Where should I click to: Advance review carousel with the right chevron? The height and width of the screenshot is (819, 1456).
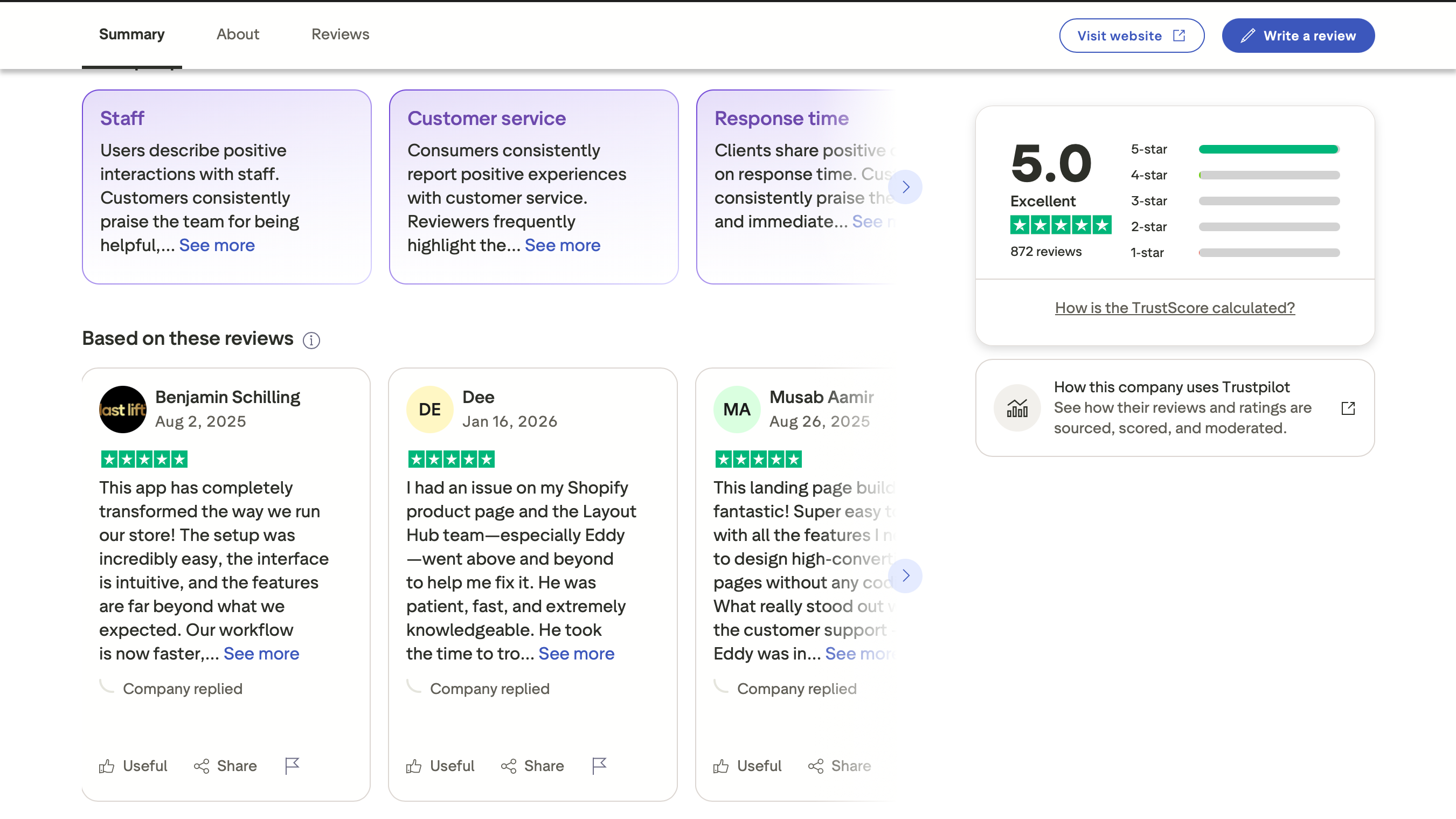(905, 575)
